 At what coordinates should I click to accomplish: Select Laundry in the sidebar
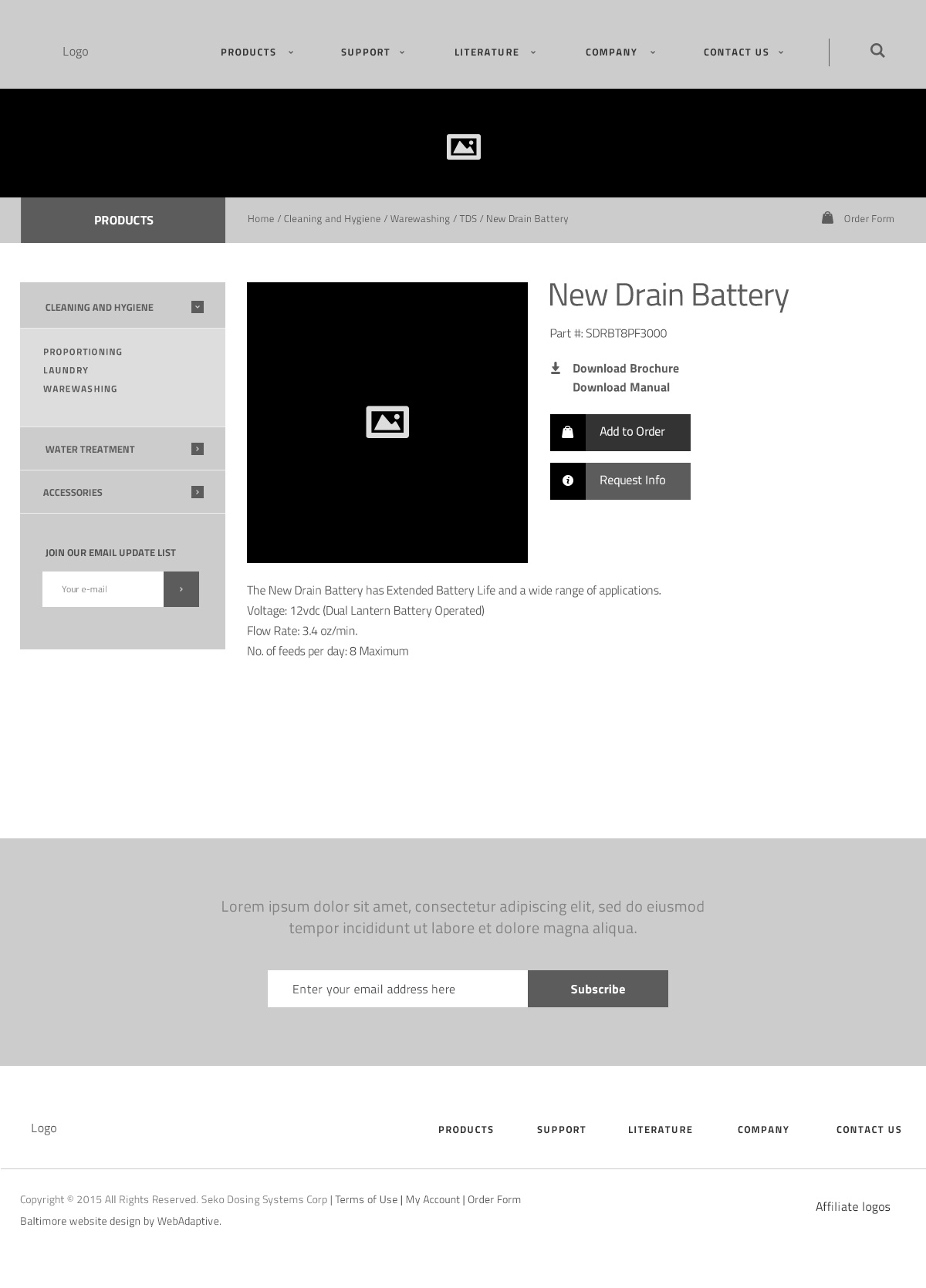[x=66, y=370]
